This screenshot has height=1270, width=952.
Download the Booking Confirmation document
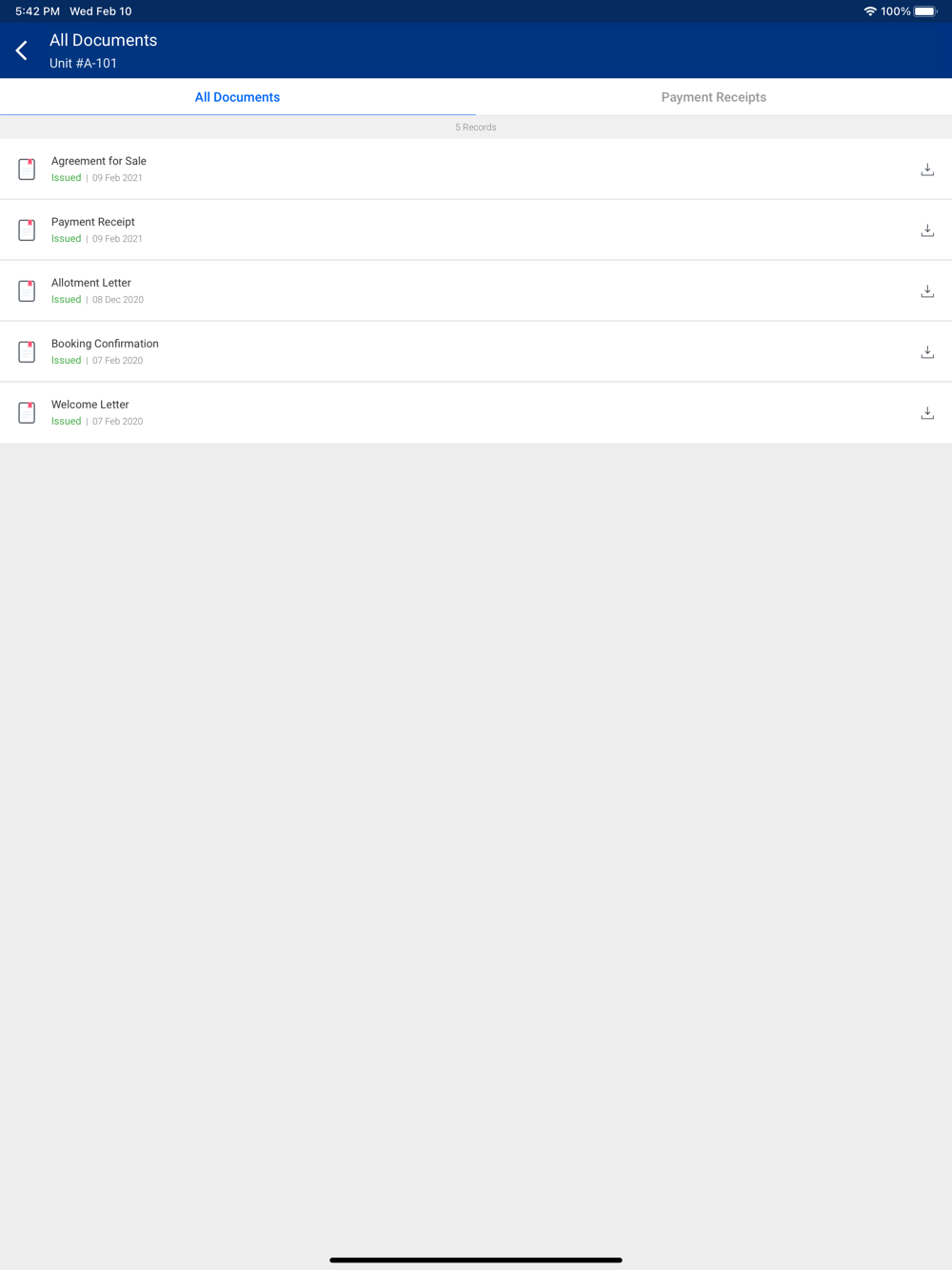(x=927, y=352)
